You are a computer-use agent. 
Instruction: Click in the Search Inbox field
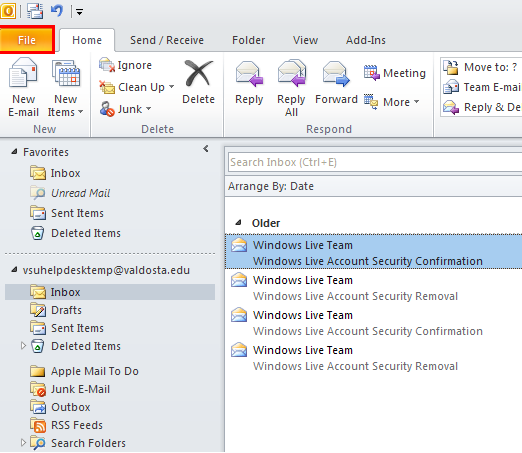tap(375, 162)
